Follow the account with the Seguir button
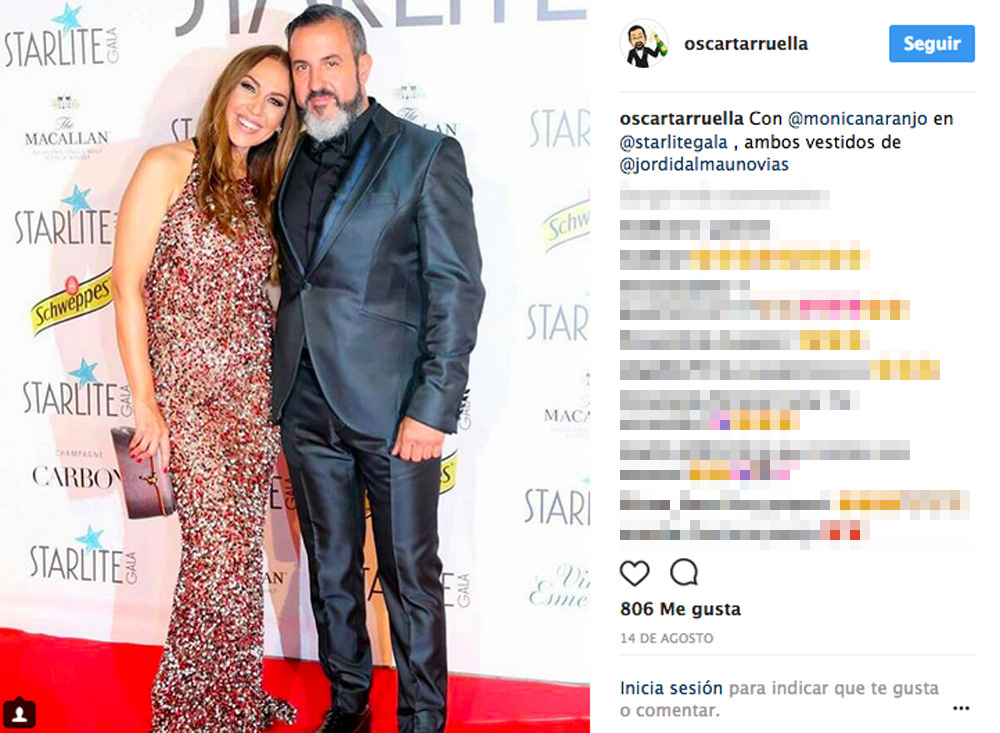The image size is (1000, 733). coord(932,43)
